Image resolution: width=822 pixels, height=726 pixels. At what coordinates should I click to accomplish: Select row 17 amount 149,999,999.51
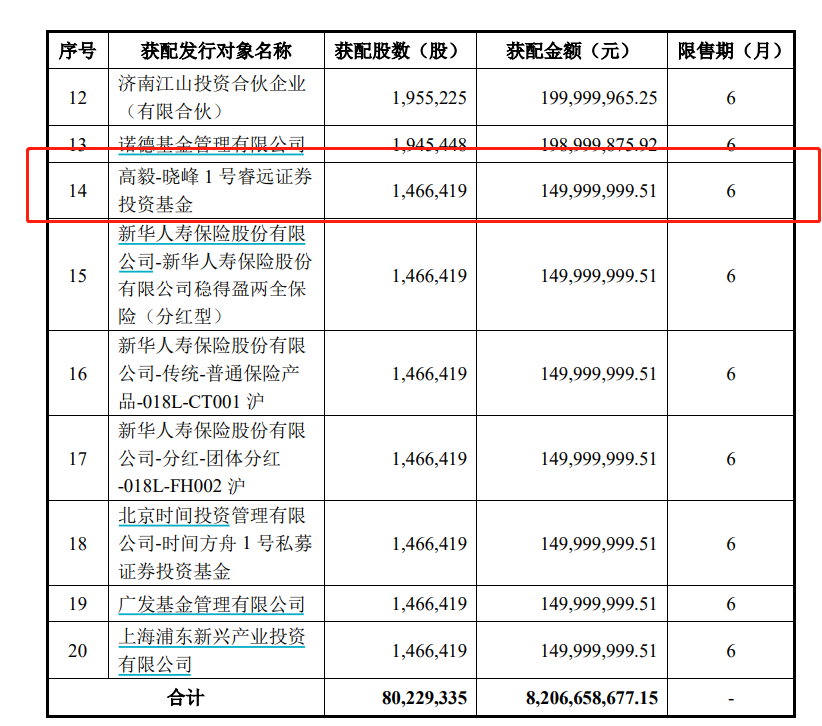point(599,459)
